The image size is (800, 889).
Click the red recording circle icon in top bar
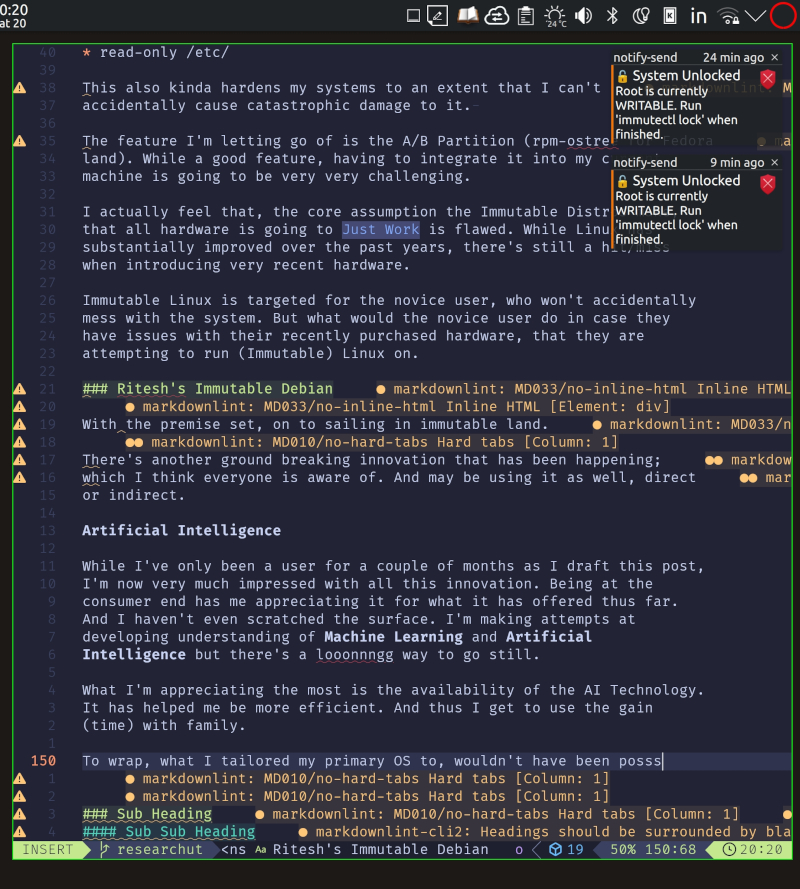(x=782, y=15)
